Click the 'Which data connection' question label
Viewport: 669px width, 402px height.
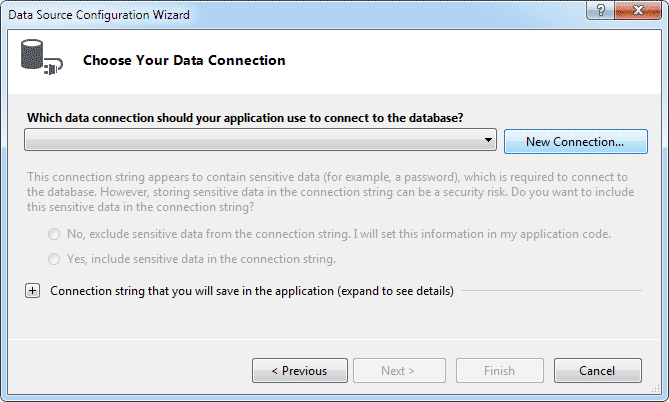pos(245,117)
